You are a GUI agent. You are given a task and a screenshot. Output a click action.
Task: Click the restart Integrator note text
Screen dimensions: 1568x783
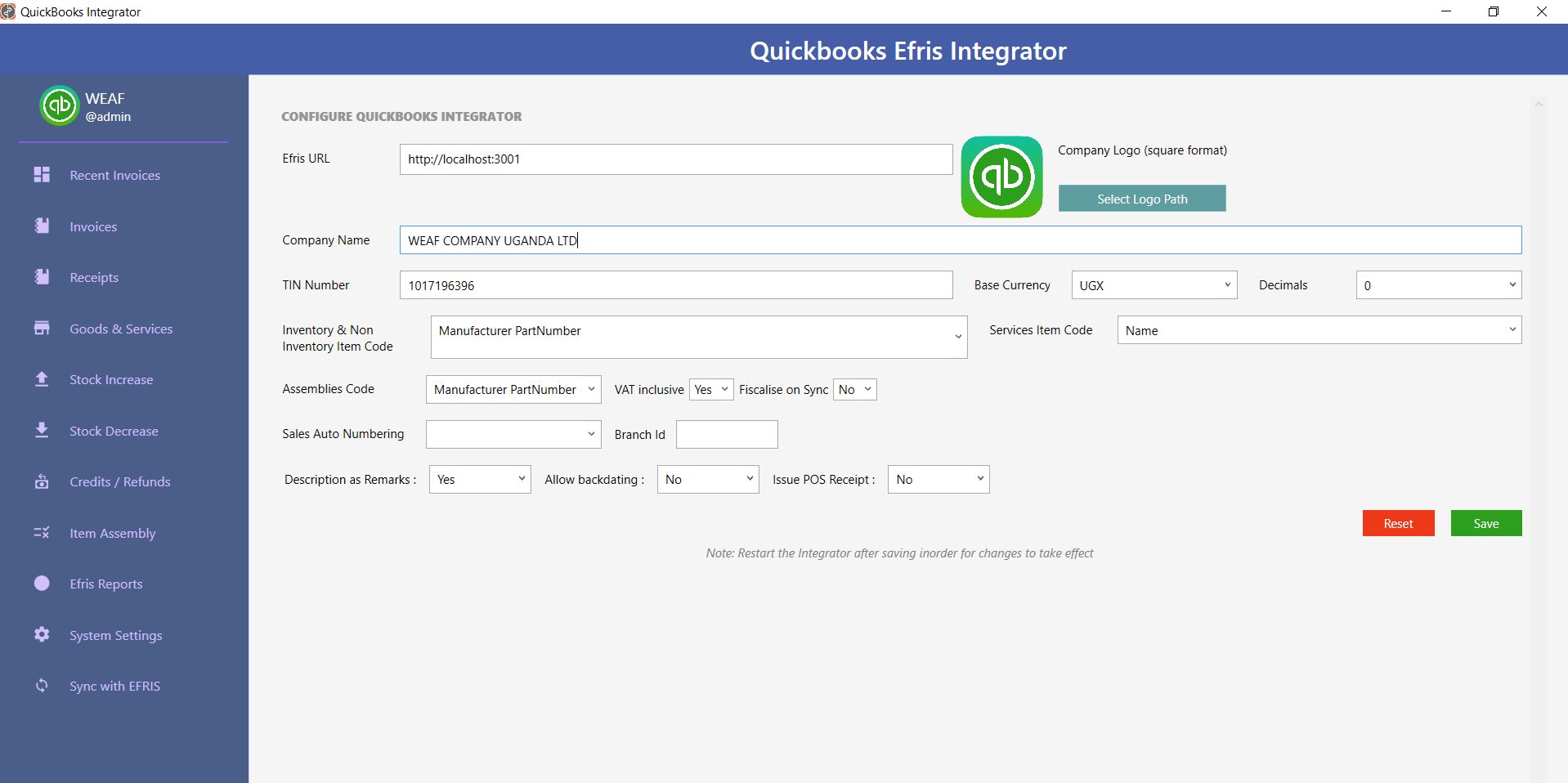pos(899,553)
